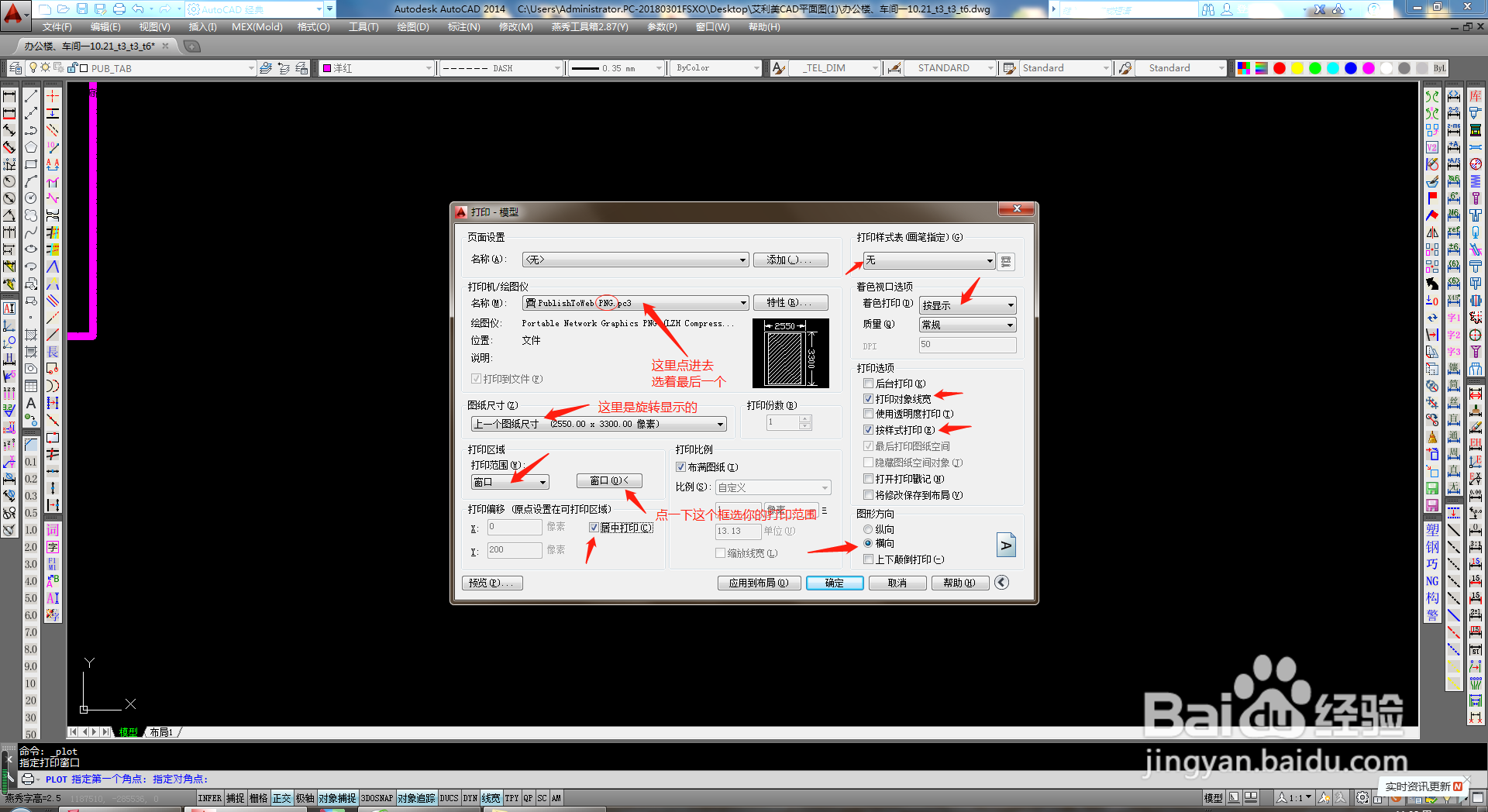Screen dimensions: 1488x812
Task: Click the Dimension Style icon beside STANDARD
Action: [x=894, y=68]
